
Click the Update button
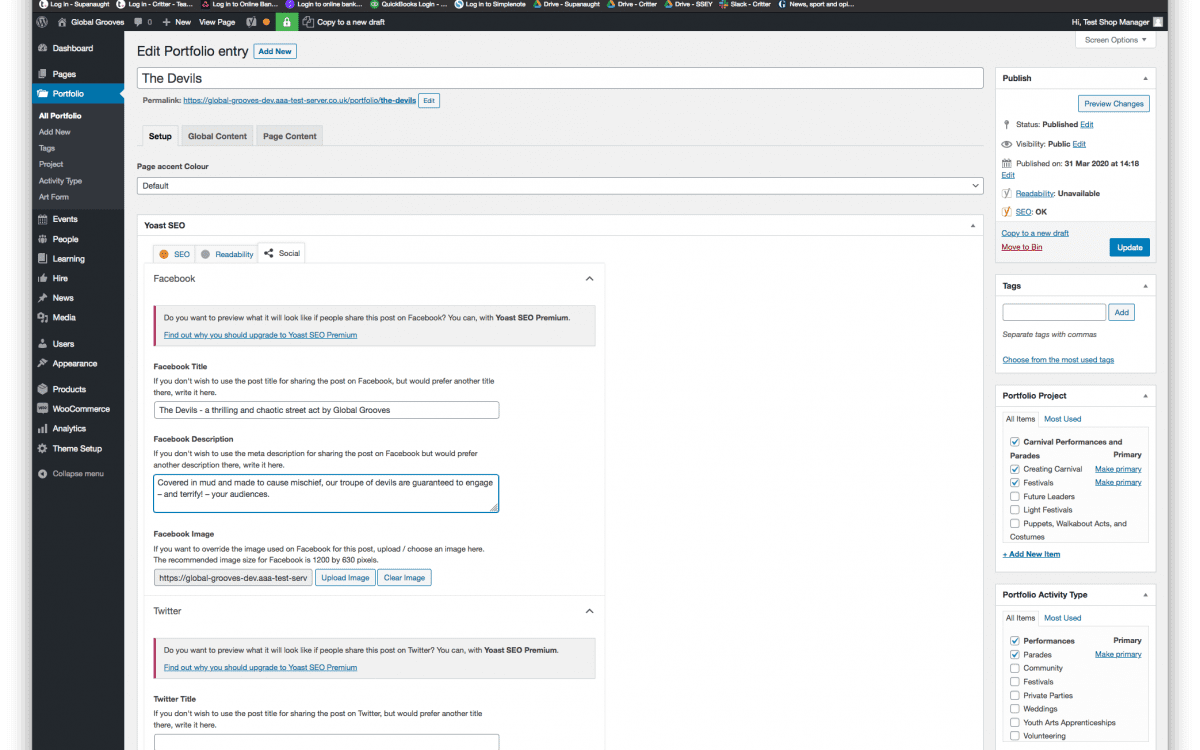tap(1129, 247)
